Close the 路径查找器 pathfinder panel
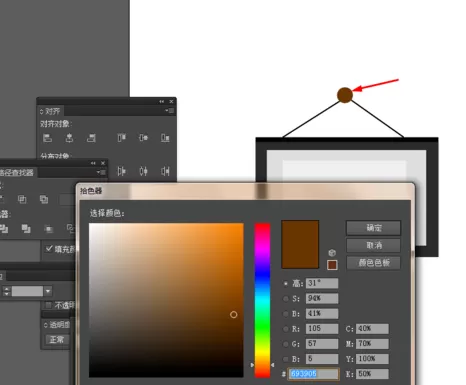Screen dimensions: 466x385 tap(103, 163)
